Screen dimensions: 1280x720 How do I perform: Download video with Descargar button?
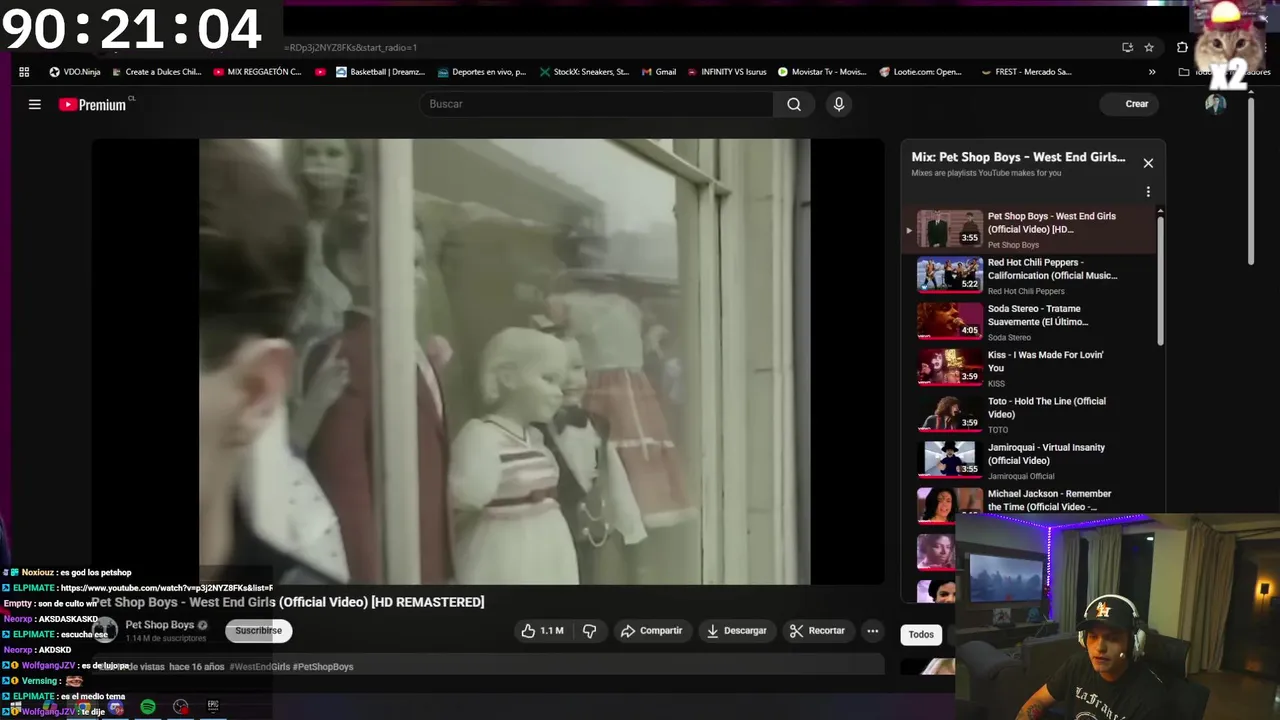pyautogui.click(x=736, y=631)
